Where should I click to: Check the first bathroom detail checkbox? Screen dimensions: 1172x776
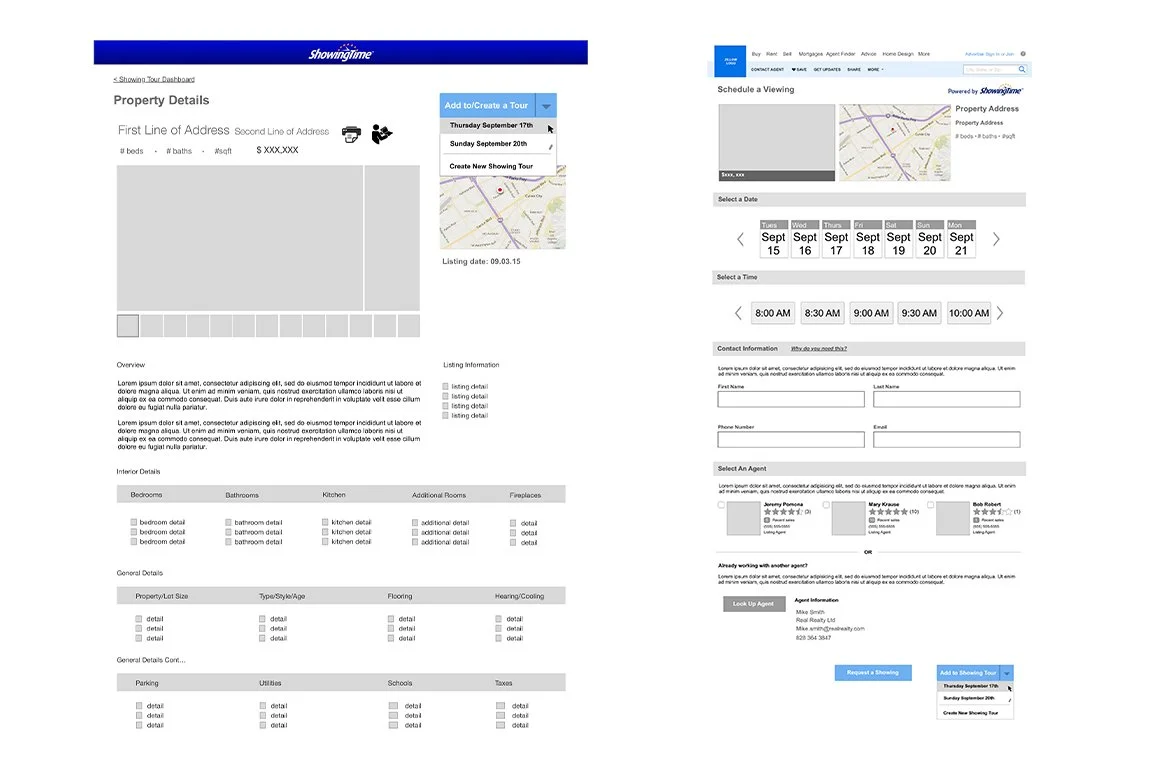click(x=228, y=523)
